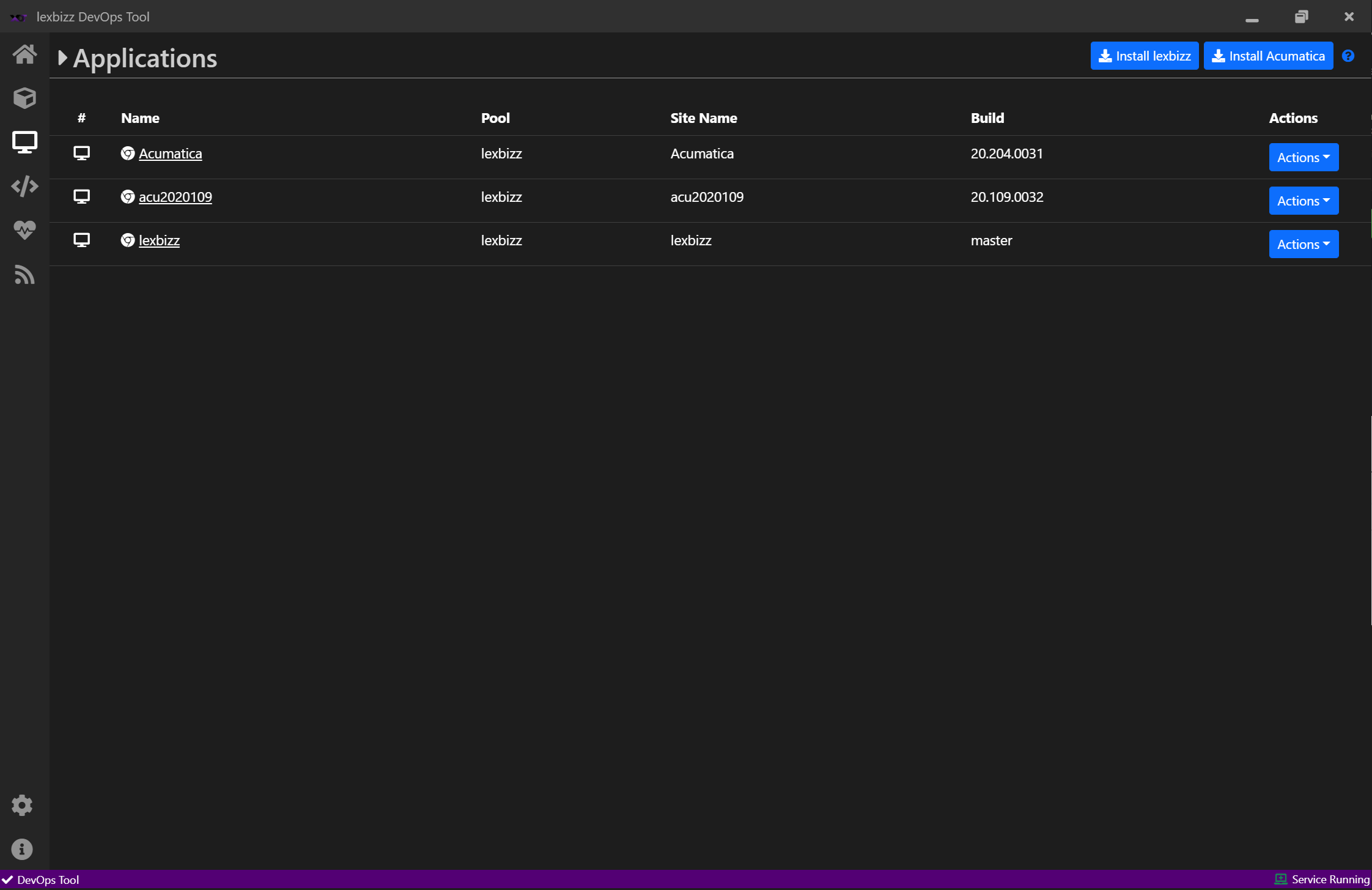Click the Install Acumatica button

click(x=1268, y=56)
